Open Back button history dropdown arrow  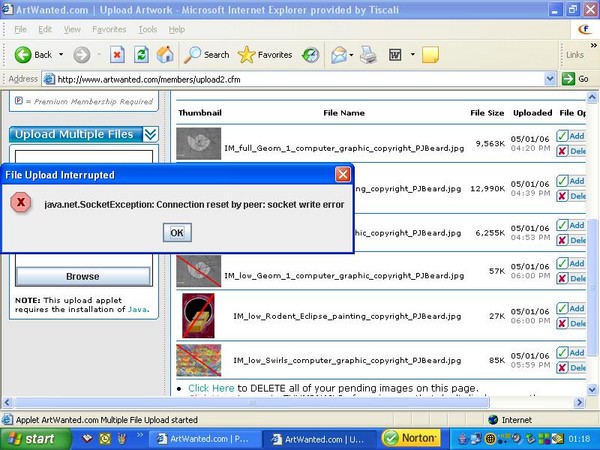(61, 55)
